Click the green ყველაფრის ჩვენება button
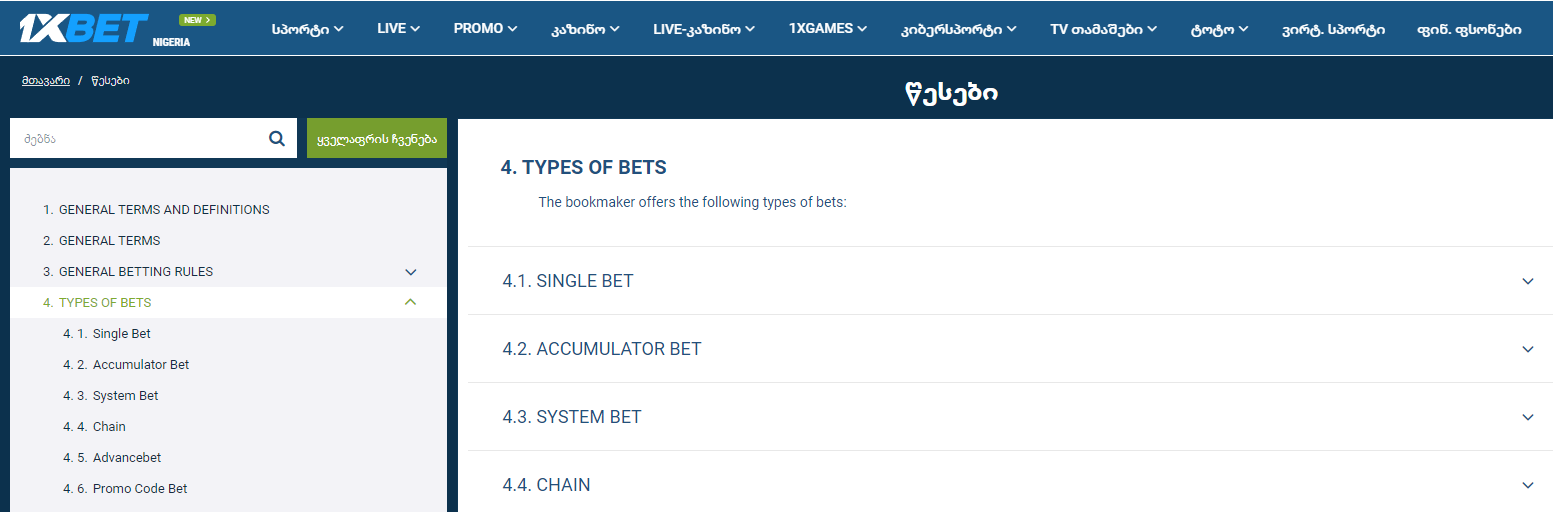1553x512 pixels. coord(376,139)
